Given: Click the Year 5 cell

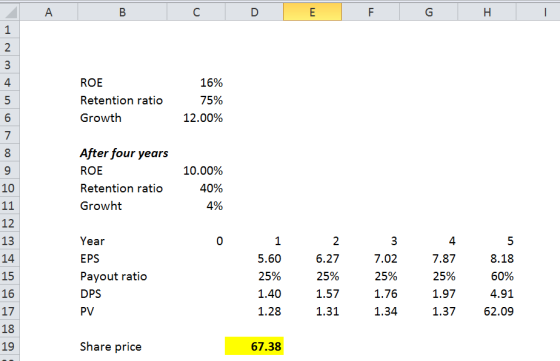Looking at the screenshot, I should (510, 241).
